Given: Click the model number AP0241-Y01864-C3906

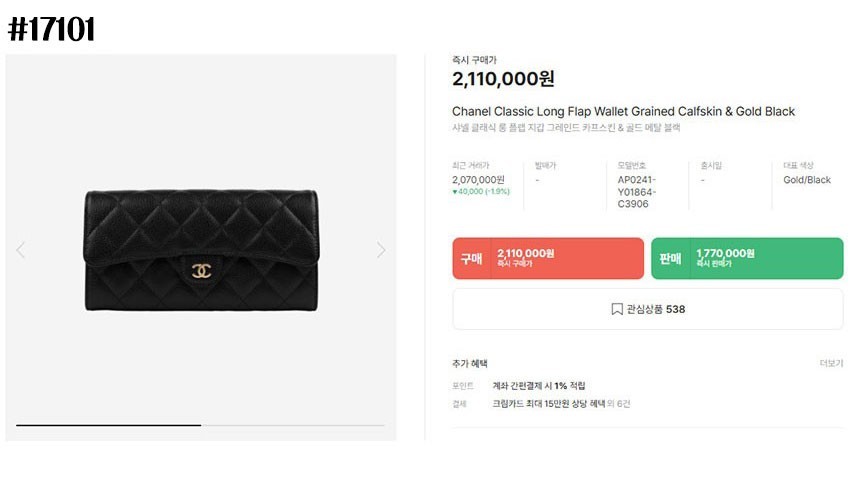Looking at the screenshot, I should (636, 192).
